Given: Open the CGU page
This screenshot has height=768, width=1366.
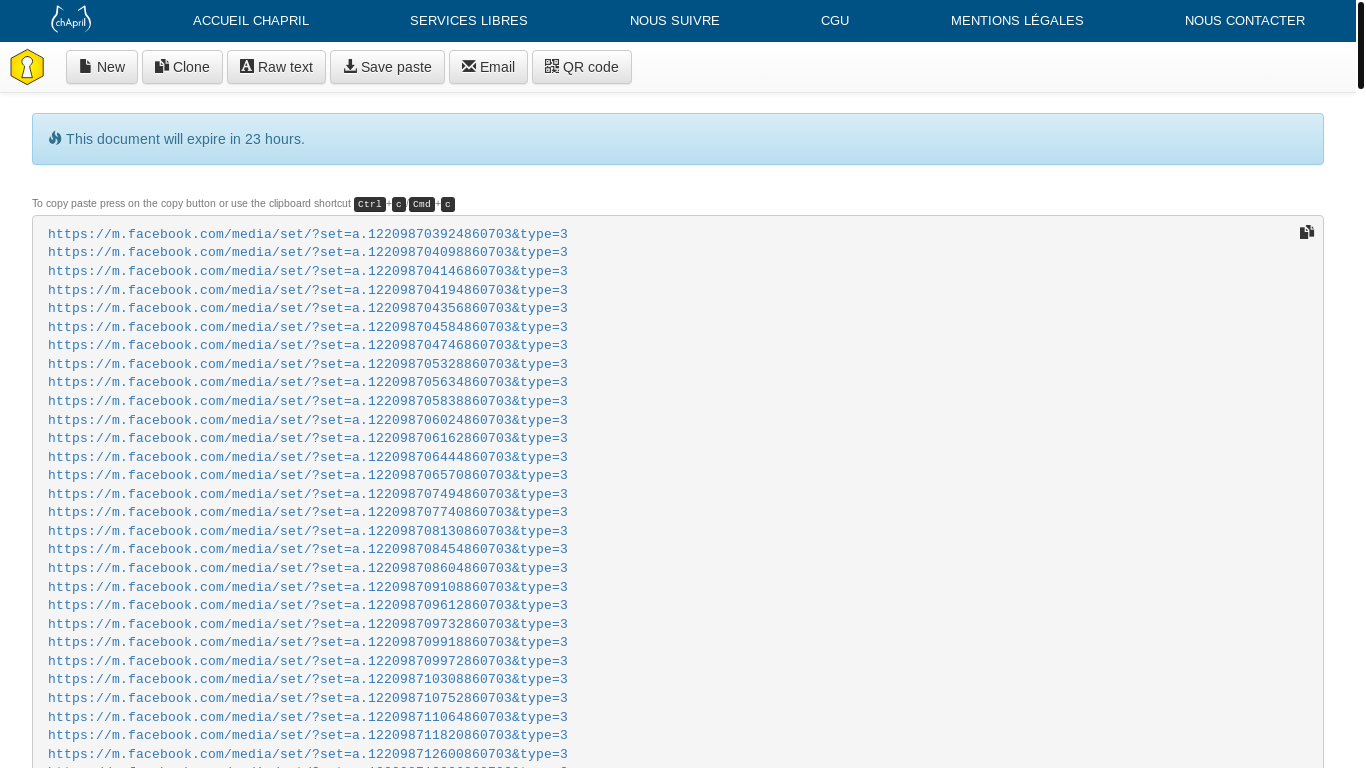Looking at the screenshot, I should click(x=835, y=20).
